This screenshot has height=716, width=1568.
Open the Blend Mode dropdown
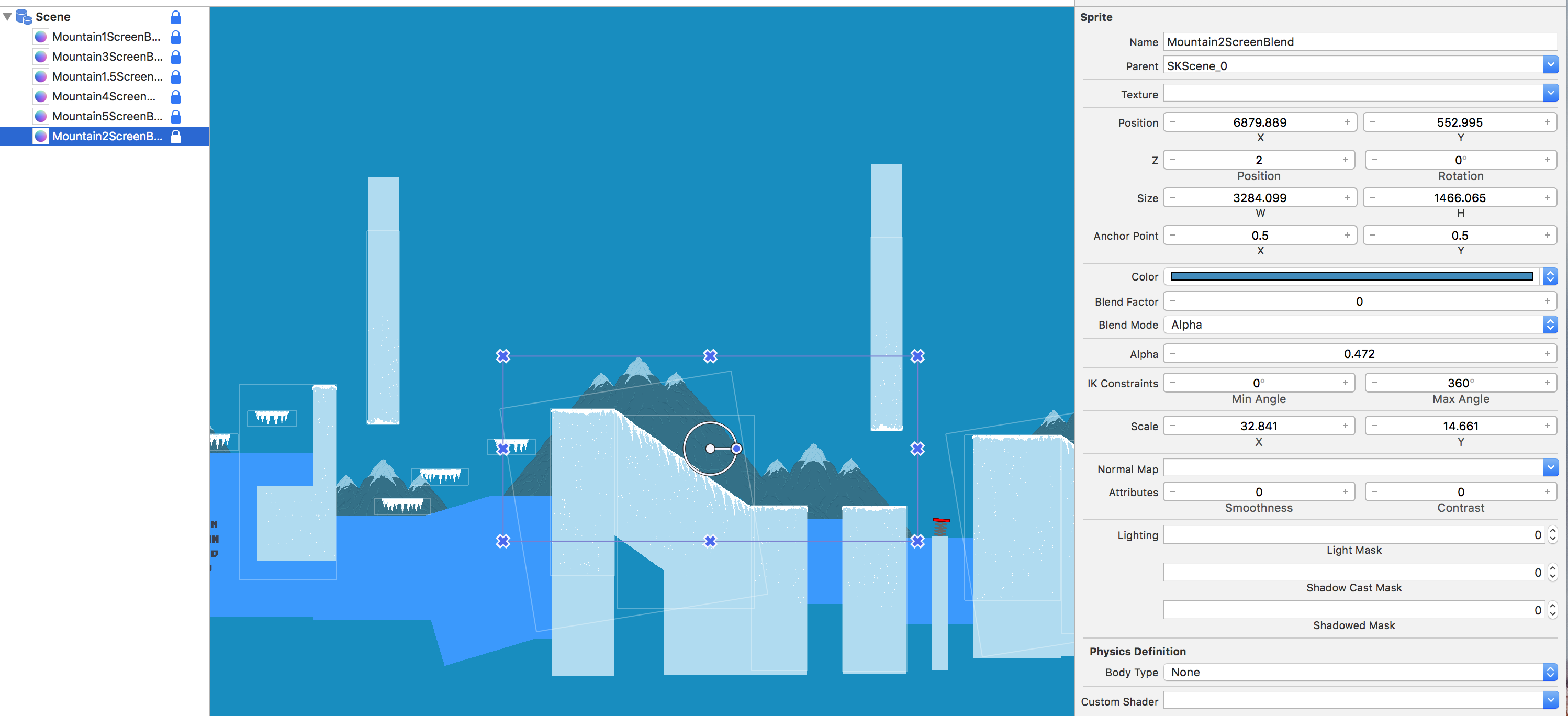(1550, 325)
